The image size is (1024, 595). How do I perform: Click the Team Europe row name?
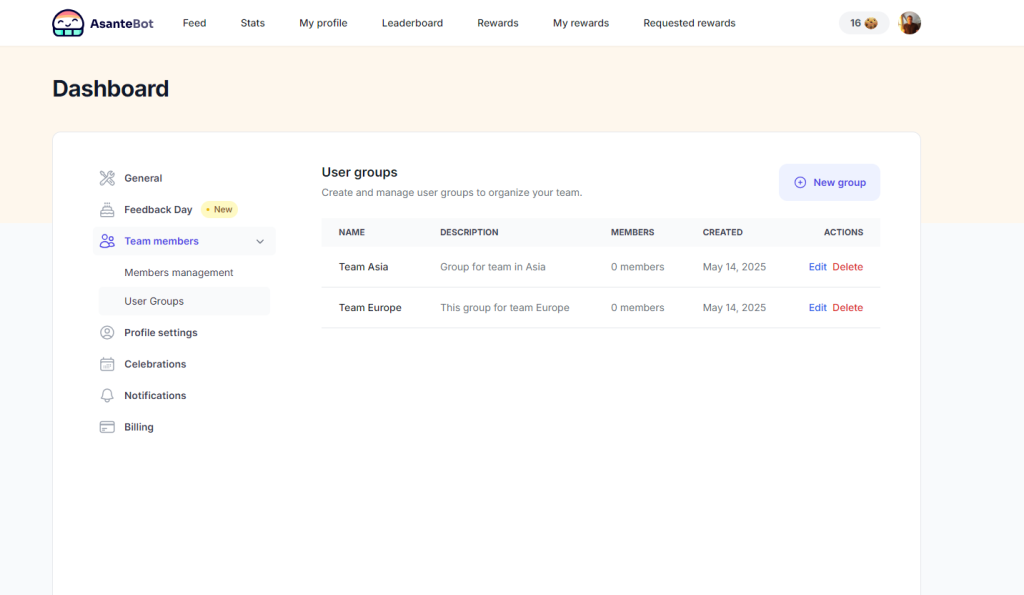(370, 308)
